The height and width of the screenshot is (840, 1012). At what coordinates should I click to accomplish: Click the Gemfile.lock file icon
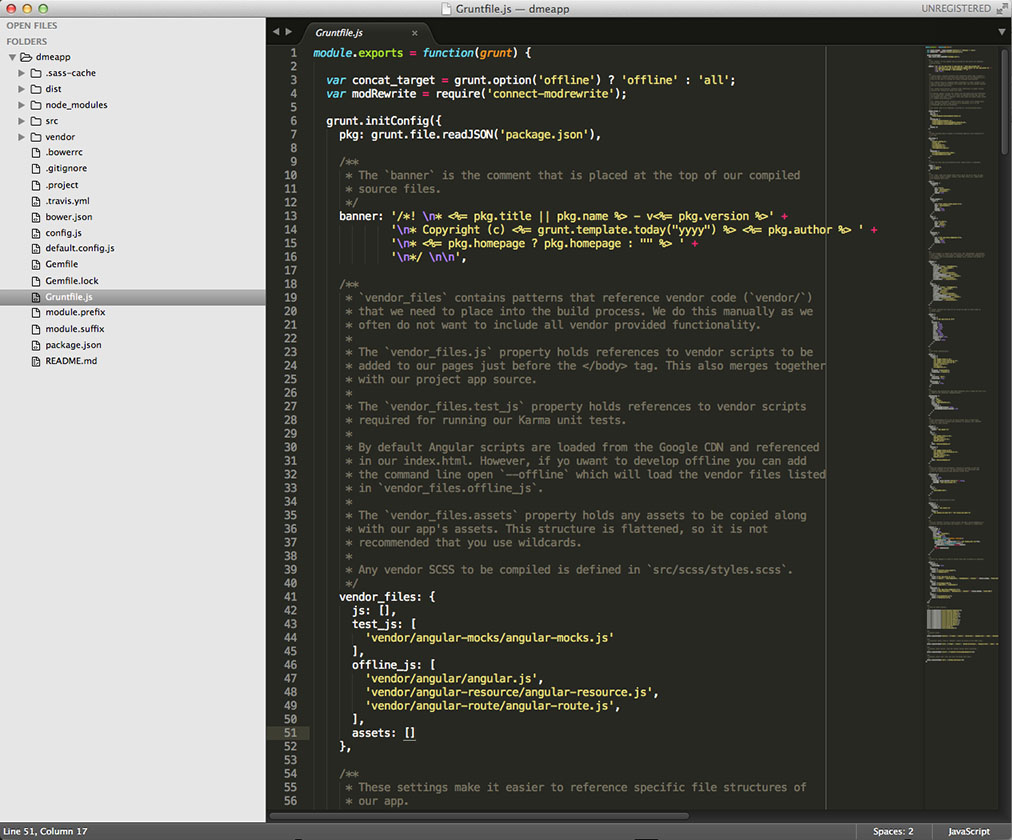click(x=36, y=281)
